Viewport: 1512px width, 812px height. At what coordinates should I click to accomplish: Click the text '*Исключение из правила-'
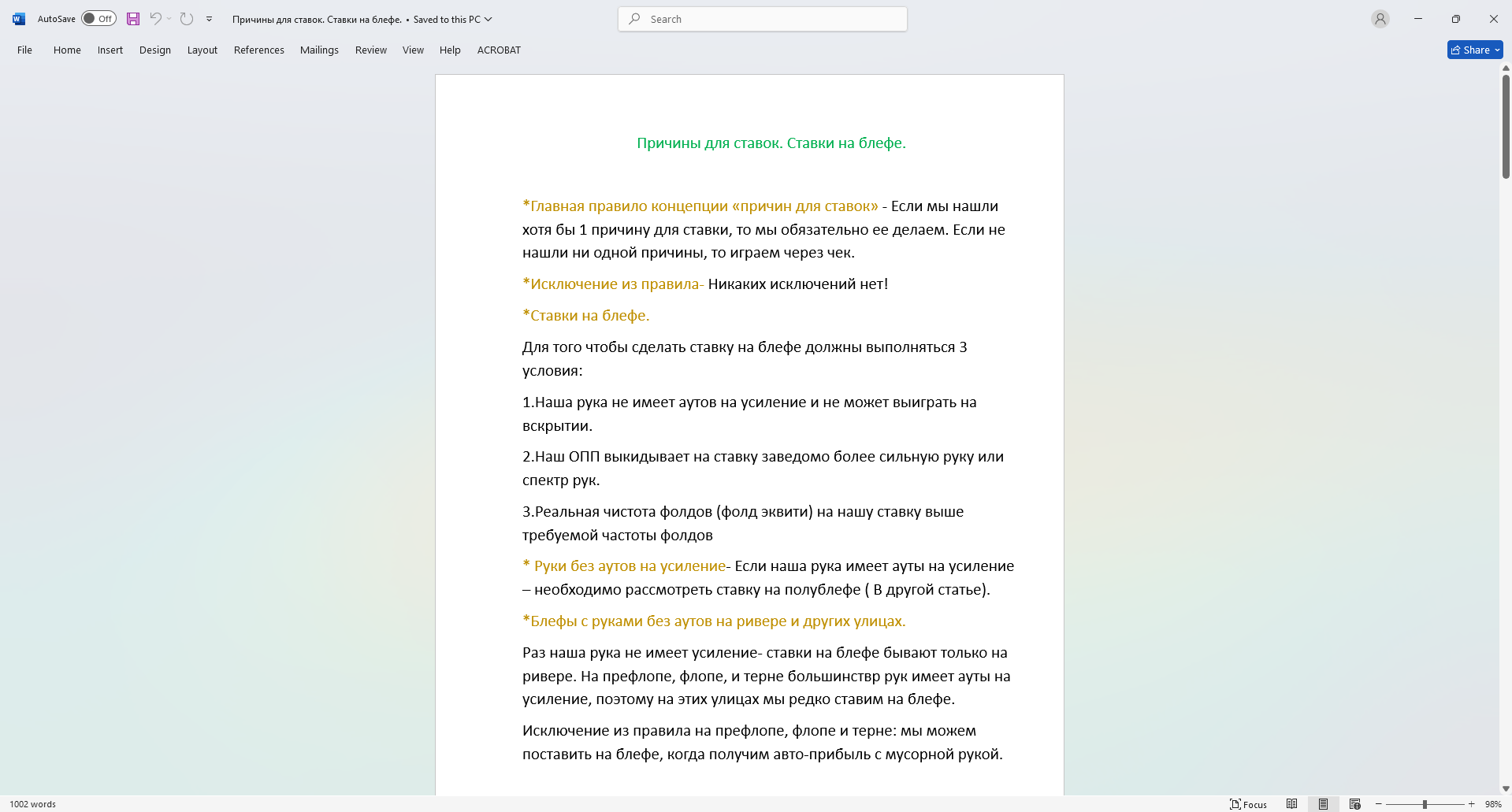[613, 284]
